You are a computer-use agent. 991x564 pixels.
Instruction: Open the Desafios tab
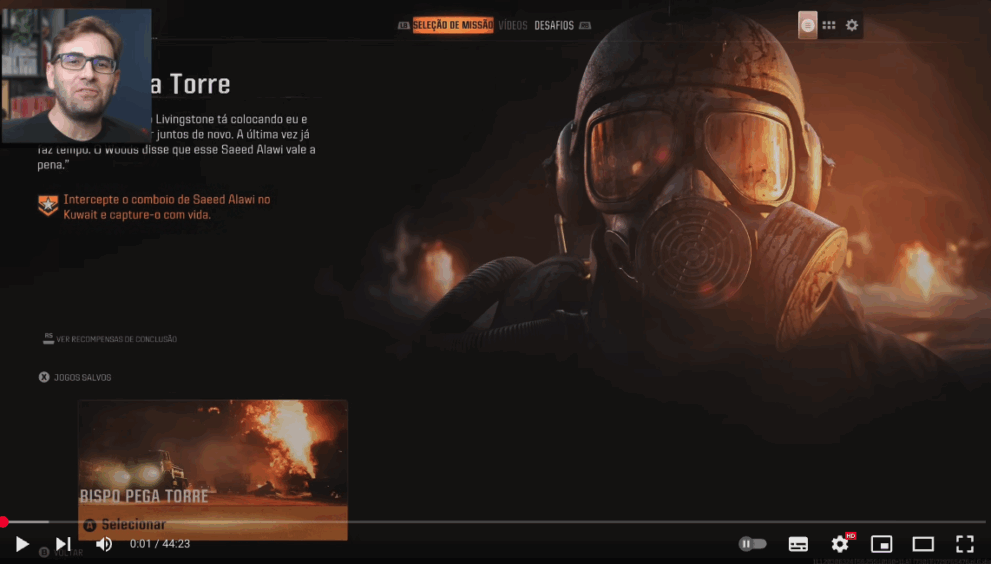click(554, 26)
